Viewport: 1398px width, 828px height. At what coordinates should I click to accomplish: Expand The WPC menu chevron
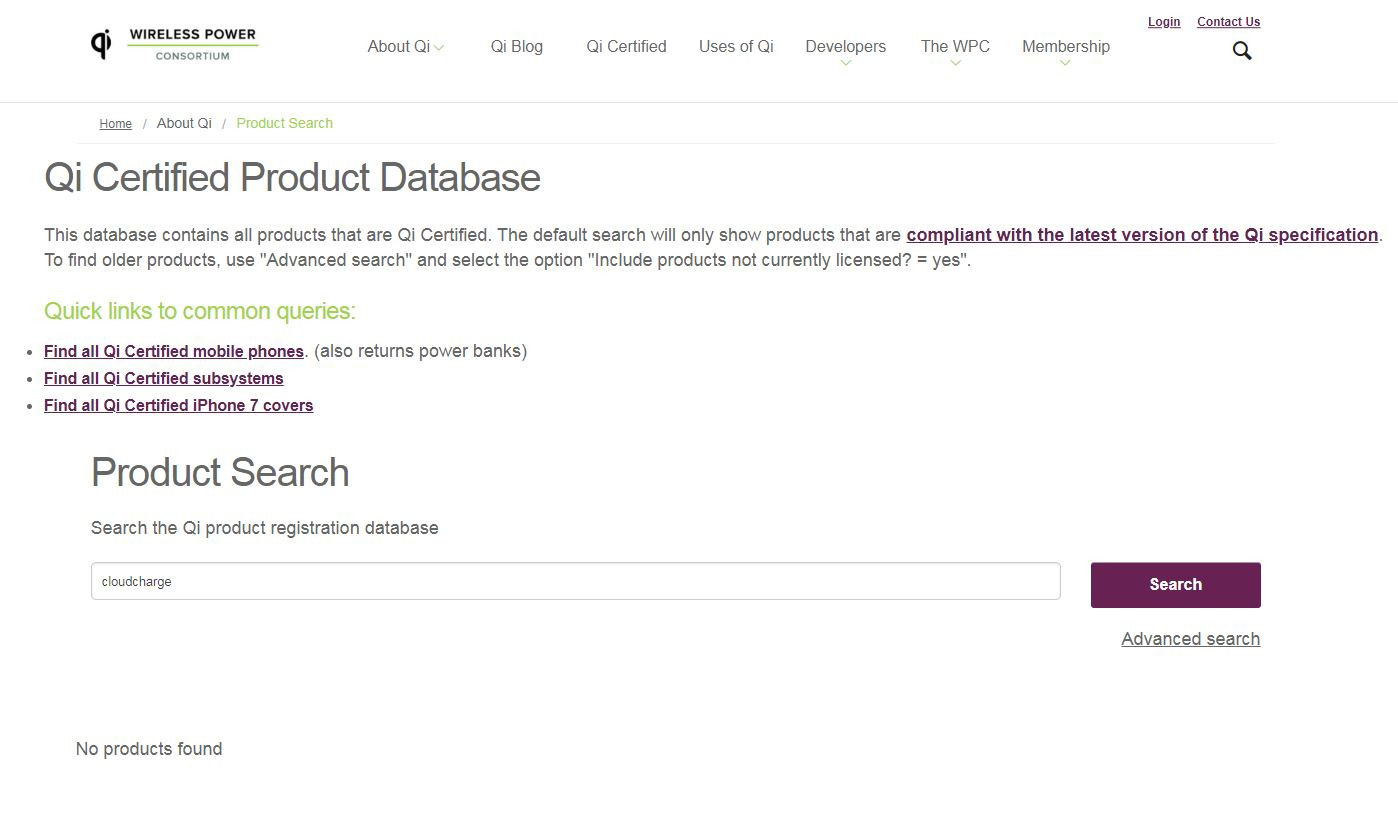(x=955, y=63)
